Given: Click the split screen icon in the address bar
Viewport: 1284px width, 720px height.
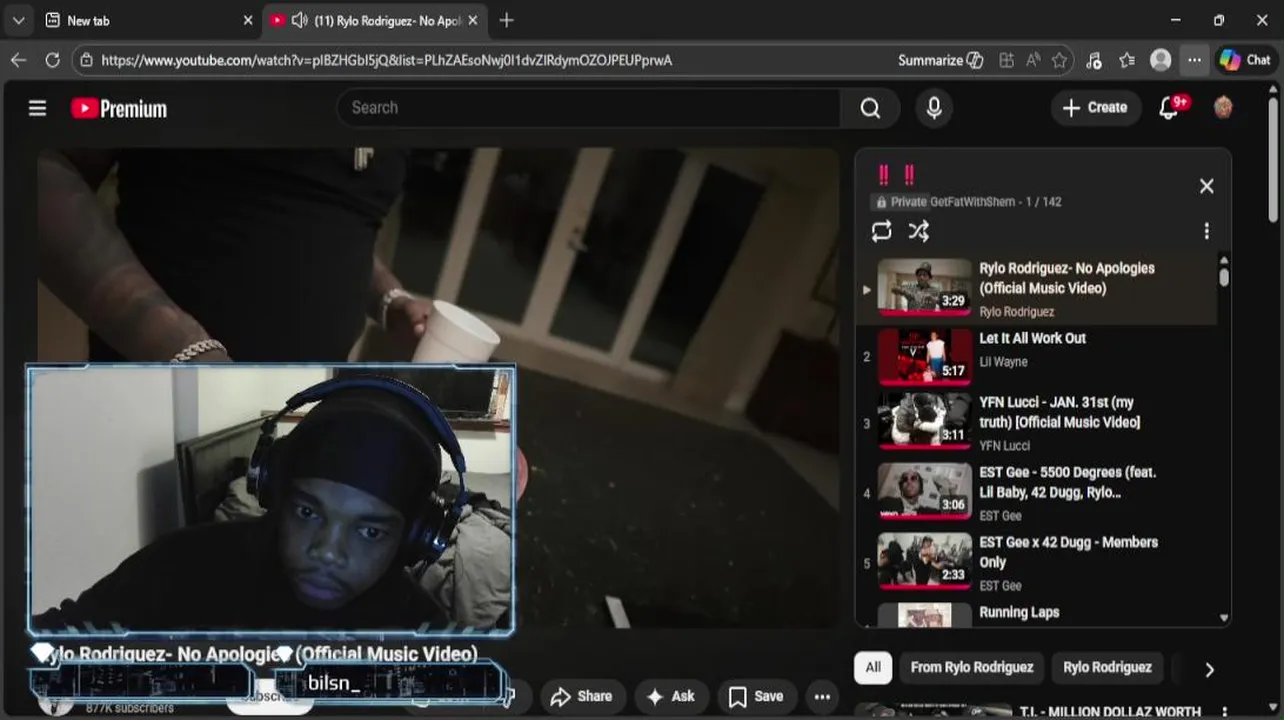Looking at the screenshot, I should [x=1006, y=60].
